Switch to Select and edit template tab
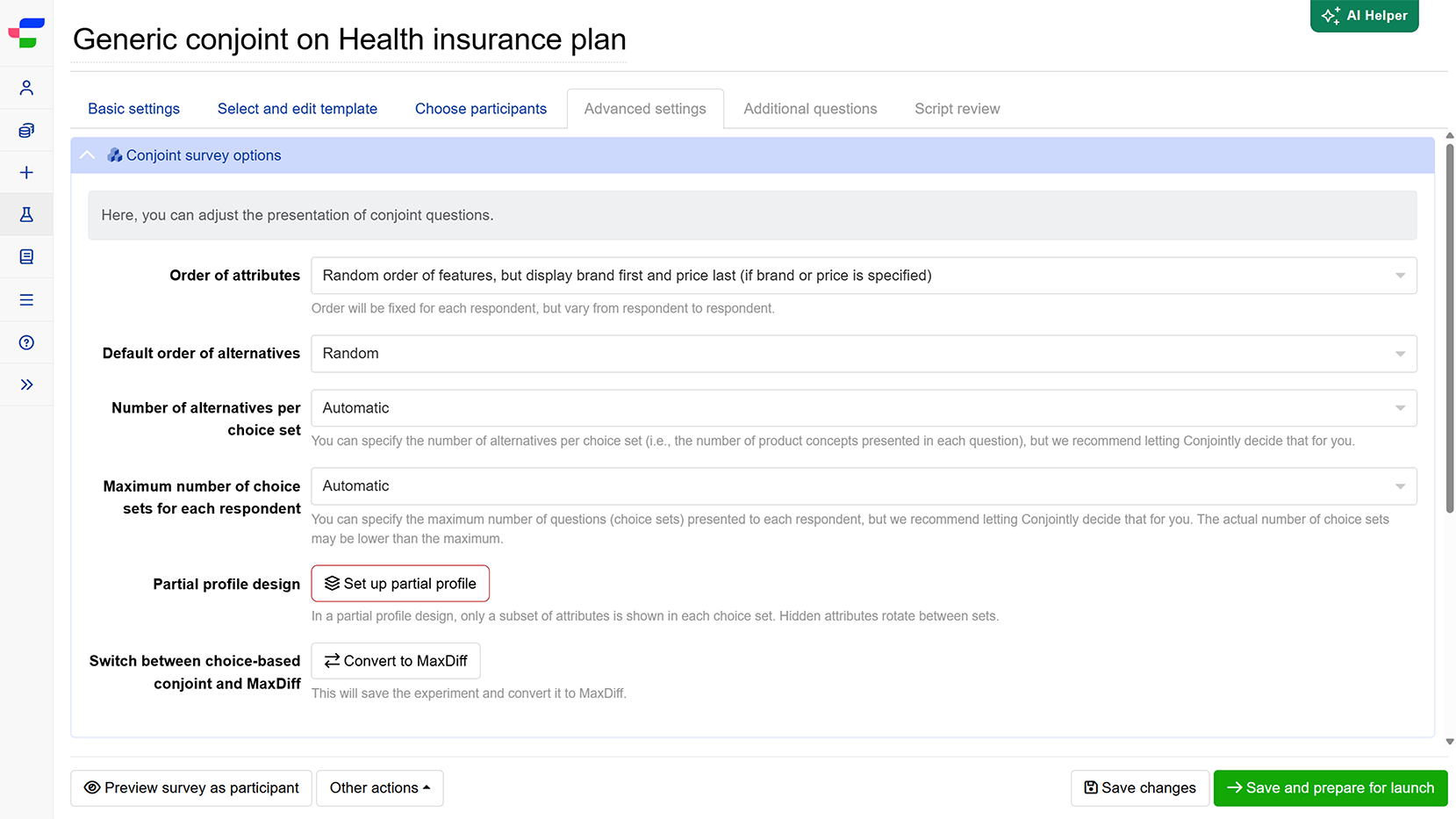The image size is (1456, 819). 298,109
